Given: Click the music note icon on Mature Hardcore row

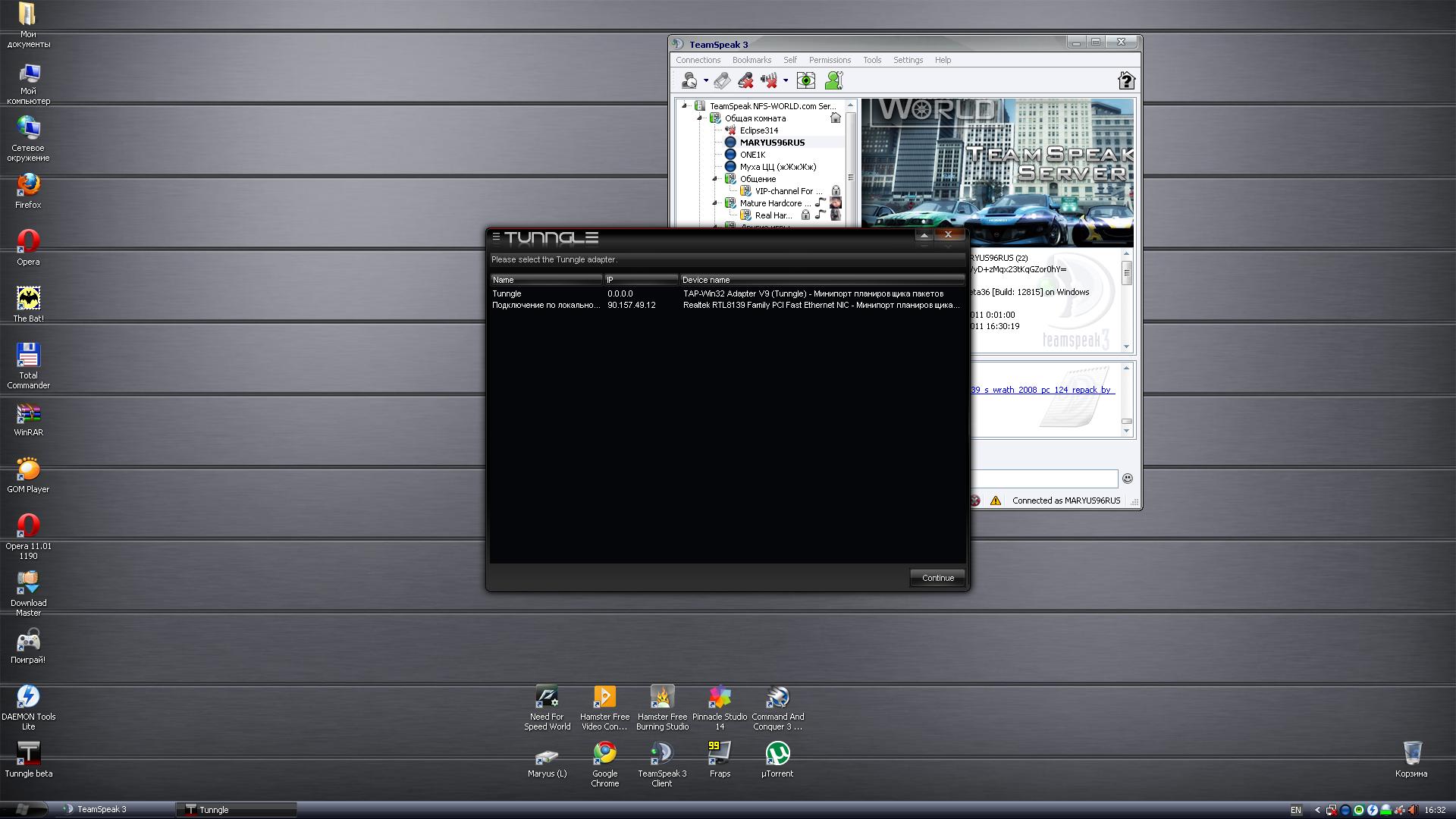Looking at the screenshot, I should [821, 203].
